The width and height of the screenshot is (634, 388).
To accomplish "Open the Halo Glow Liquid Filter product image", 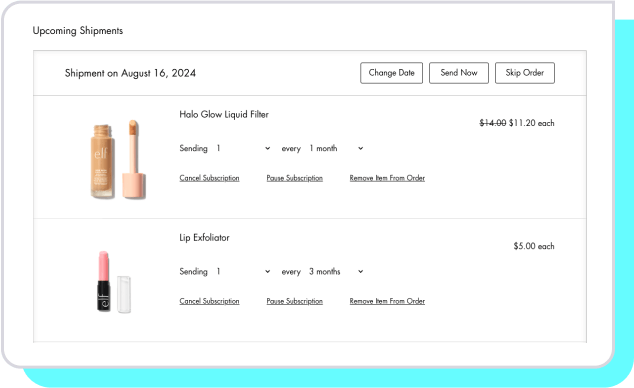I will (118, 159).
